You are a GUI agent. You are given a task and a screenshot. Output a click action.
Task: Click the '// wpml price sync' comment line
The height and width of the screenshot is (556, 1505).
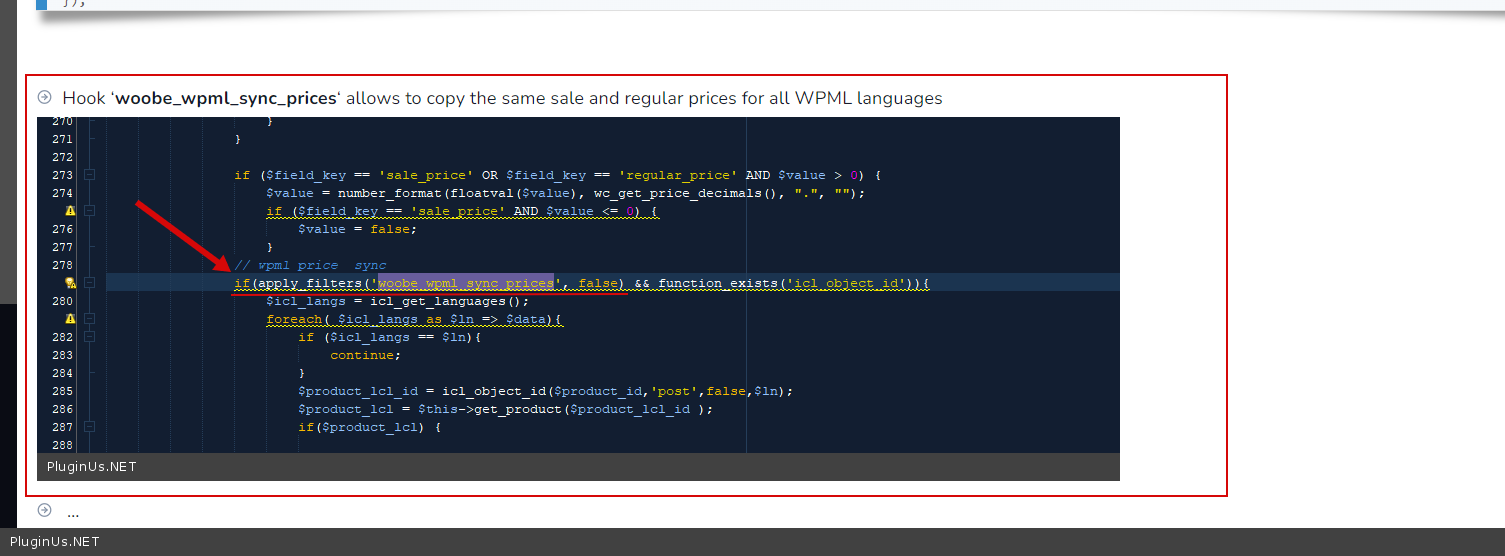(310, 266)
